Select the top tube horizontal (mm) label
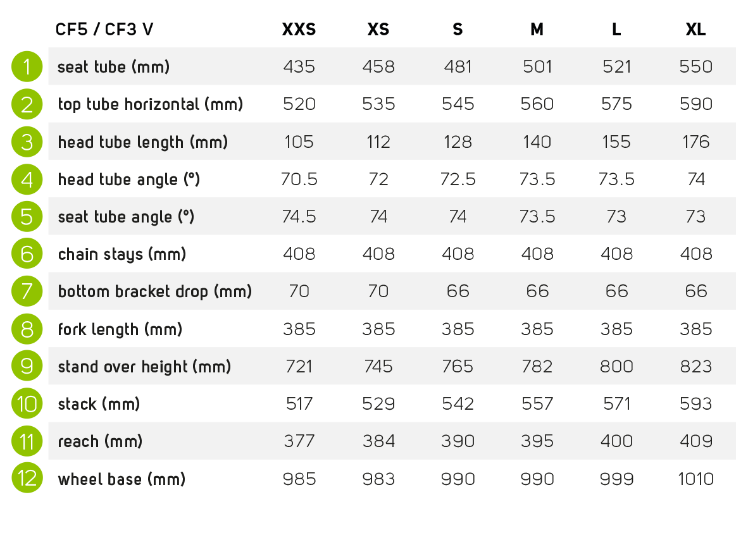750x533 pixels. tap(150, 104)
